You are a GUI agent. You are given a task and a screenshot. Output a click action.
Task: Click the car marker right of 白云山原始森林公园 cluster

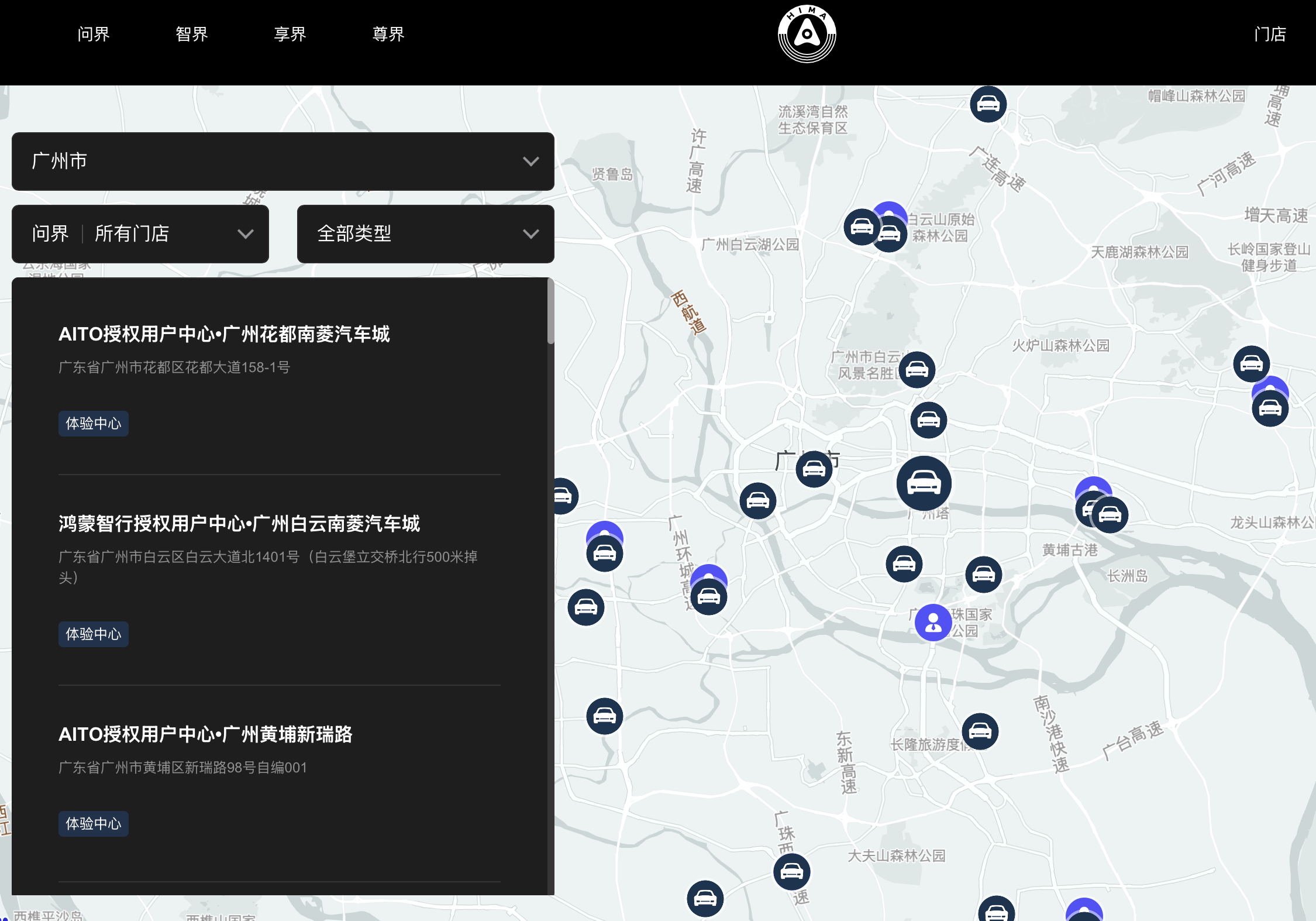click(x=889, y=234)
